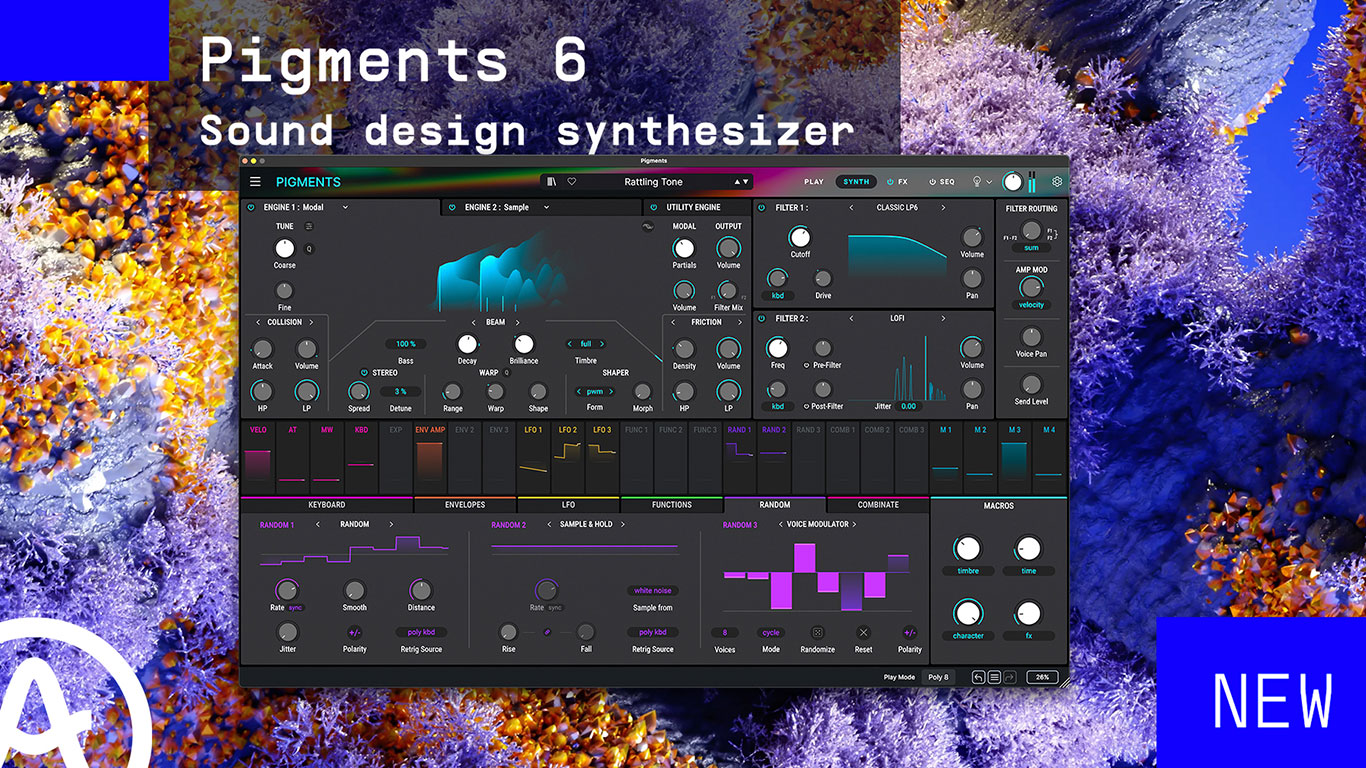This screenshot has width=1366, height=768.
Task: Toggle Filter 2 power button
Action: 764,318
